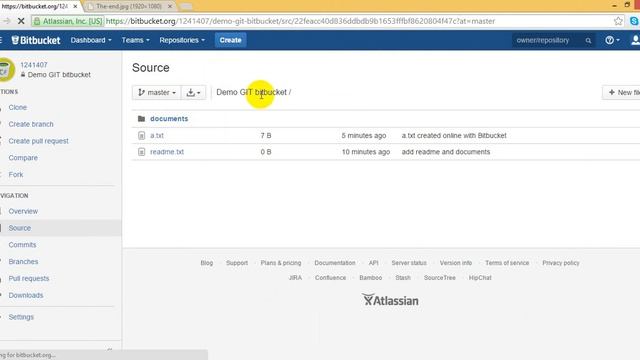
Task: Open Terms of service footer link
Action: [507, 263]
